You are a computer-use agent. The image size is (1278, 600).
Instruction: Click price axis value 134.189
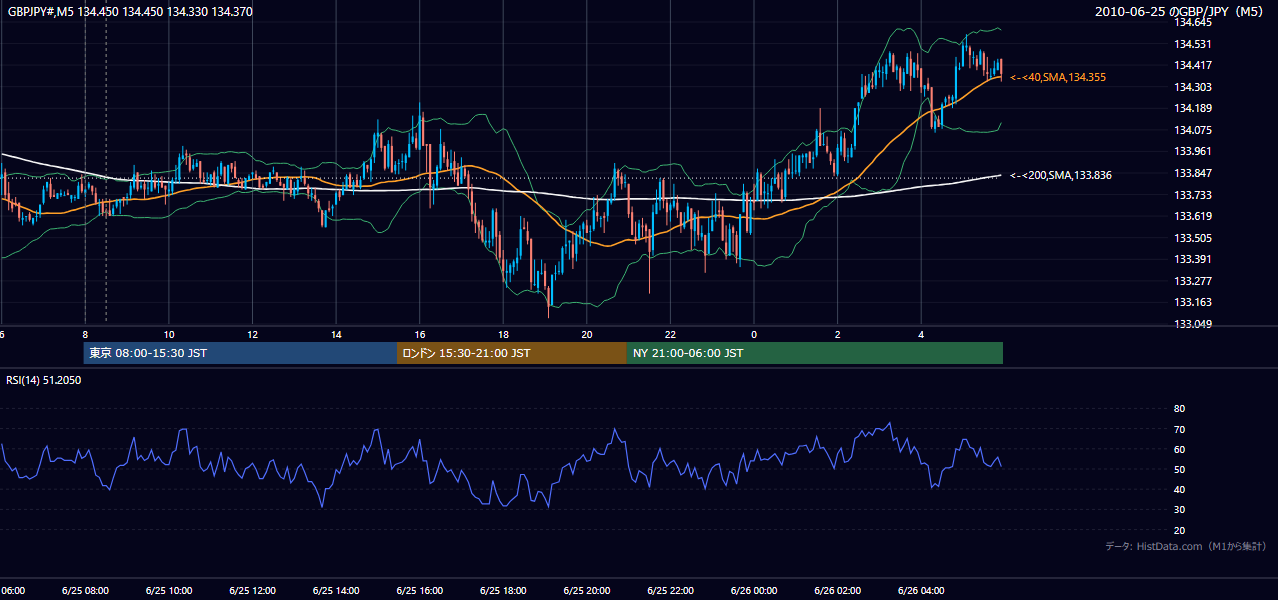pyautogui.click(x=1193, y=109)
